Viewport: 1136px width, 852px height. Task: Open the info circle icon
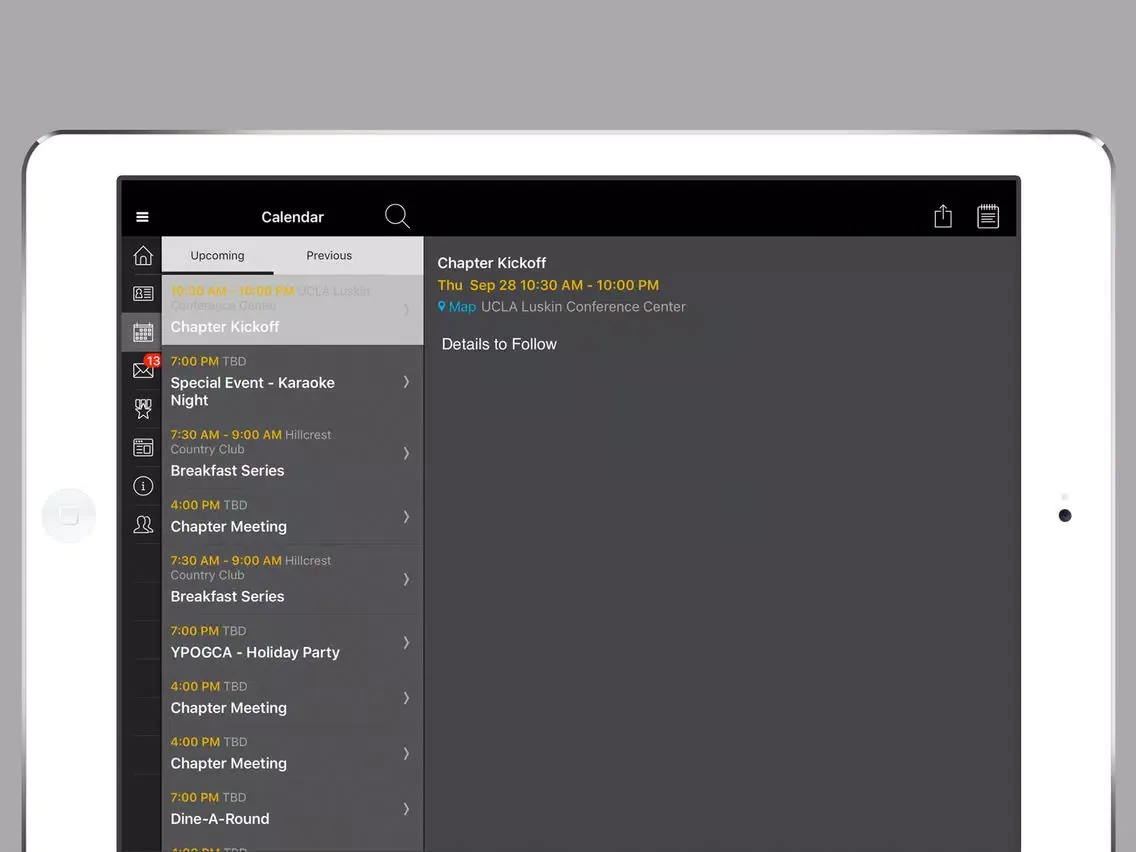[143, 485]
